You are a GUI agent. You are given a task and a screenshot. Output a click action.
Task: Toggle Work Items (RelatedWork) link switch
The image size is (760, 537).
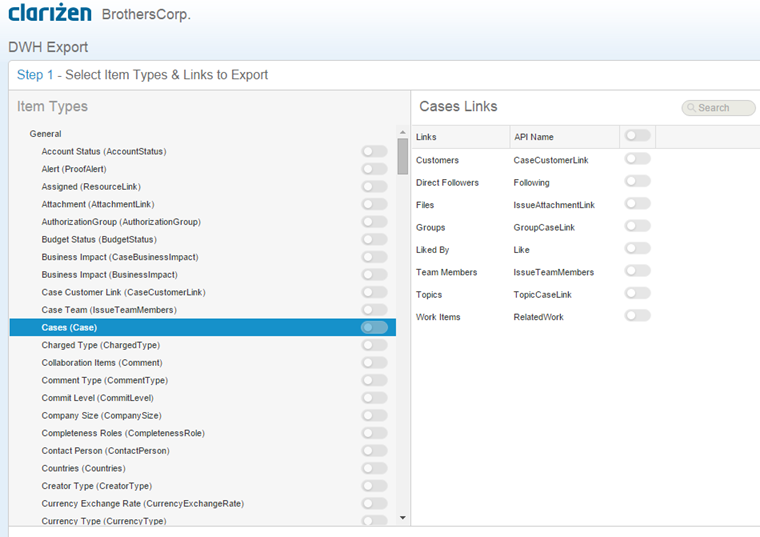tap(637, 316)
